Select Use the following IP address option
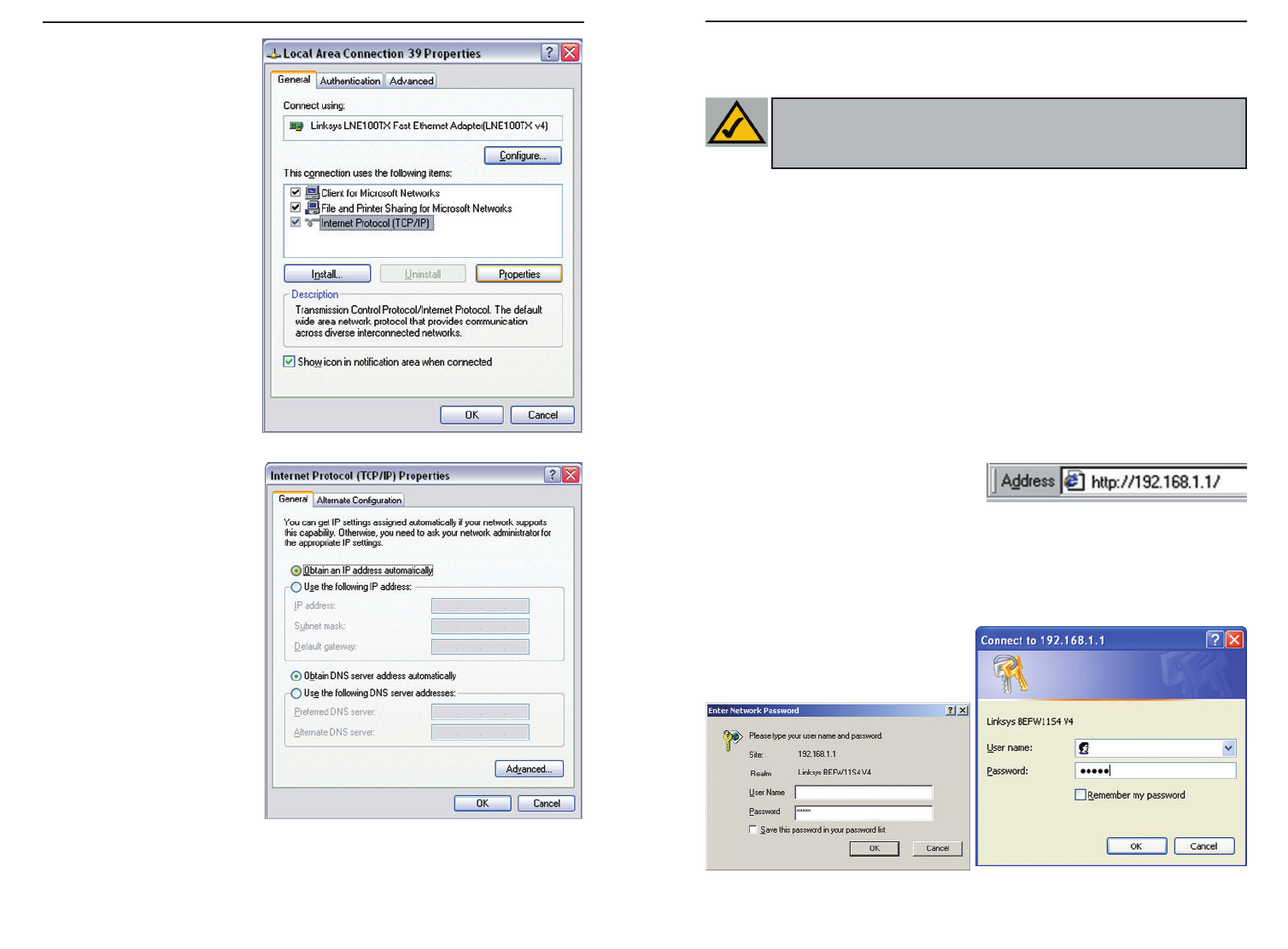Image resolution: width=1288 pixels, height=949 pixels. (x=296, y=588)
